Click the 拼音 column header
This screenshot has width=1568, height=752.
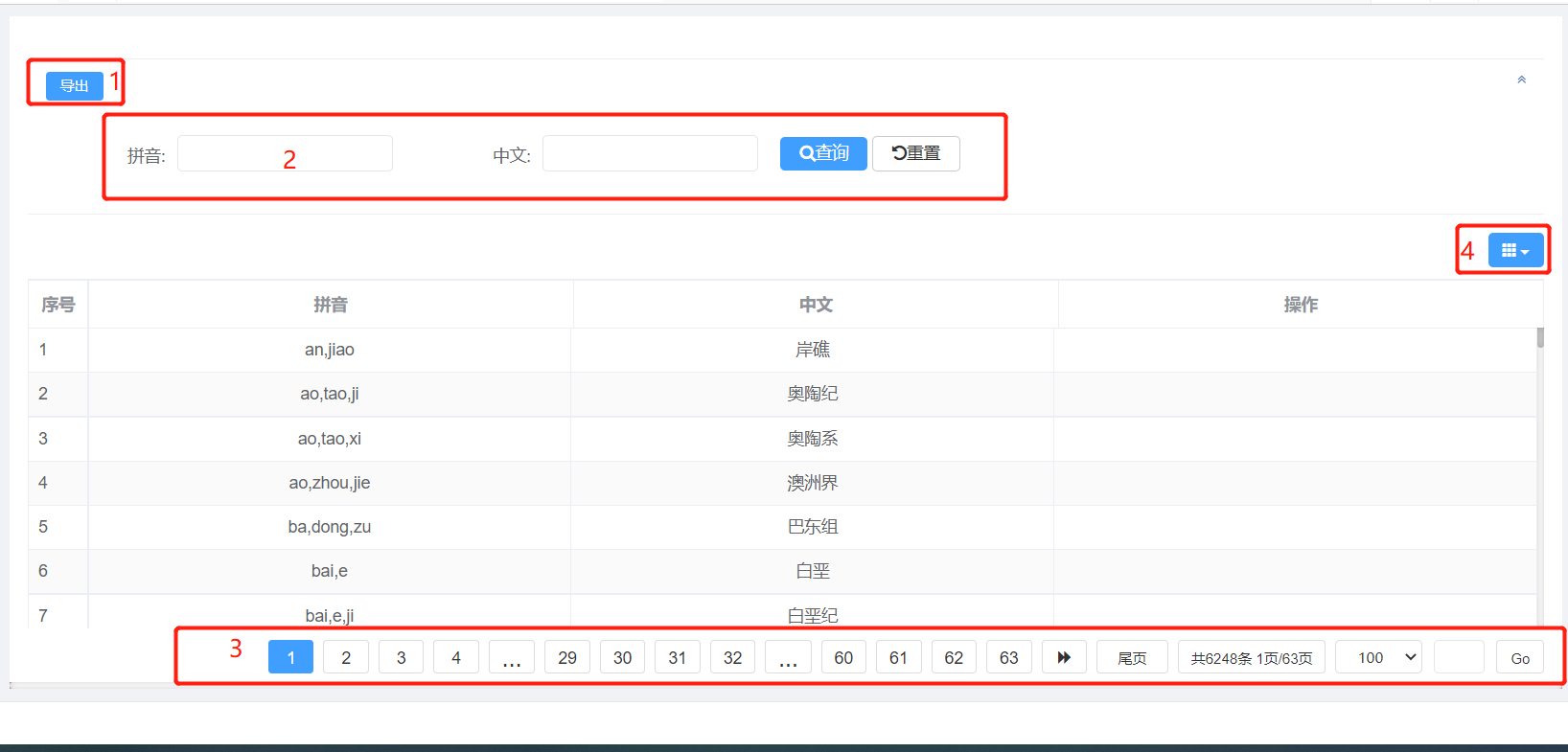331,305
